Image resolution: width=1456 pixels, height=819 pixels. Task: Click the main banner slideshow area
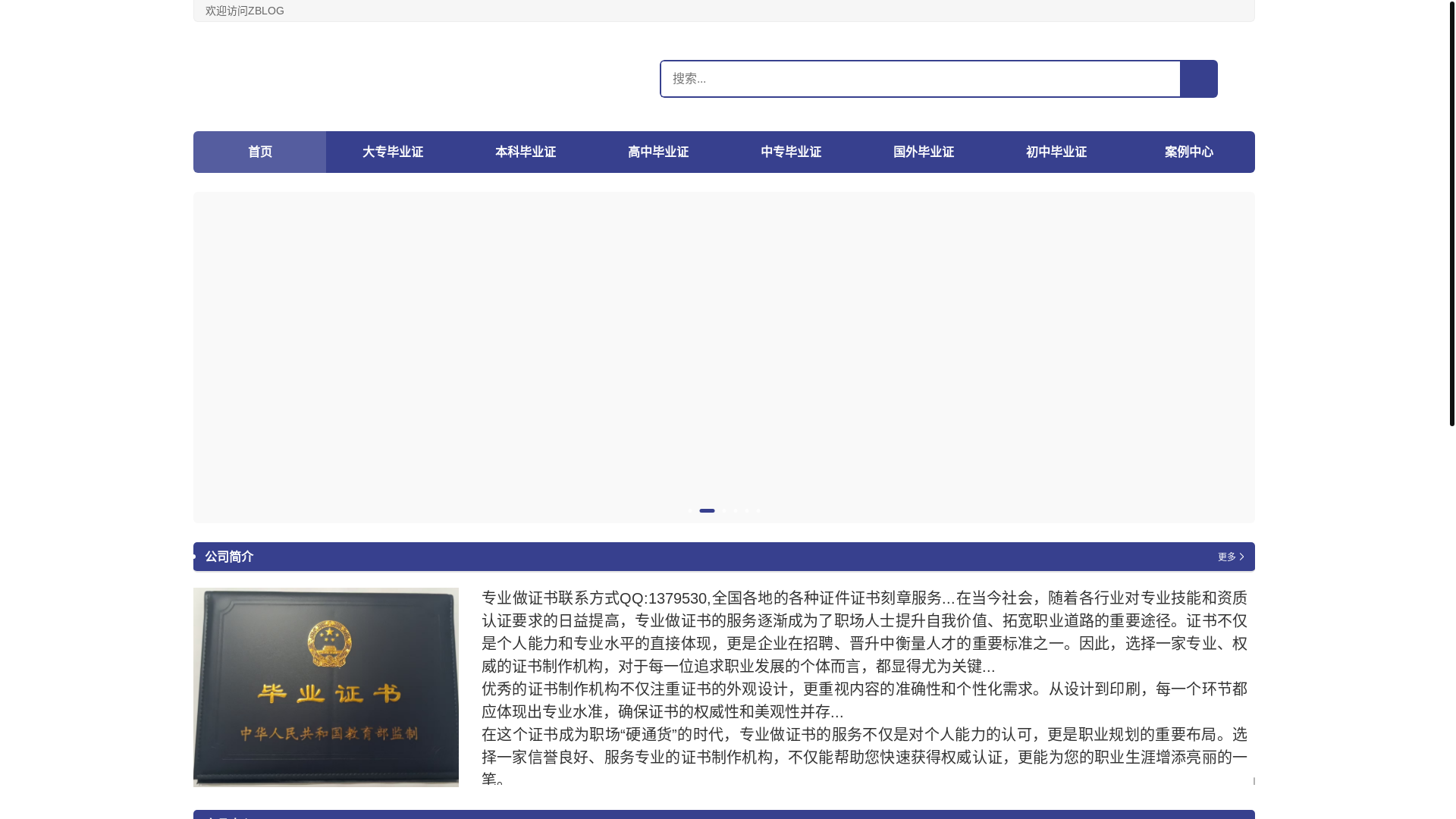point(724,357)
